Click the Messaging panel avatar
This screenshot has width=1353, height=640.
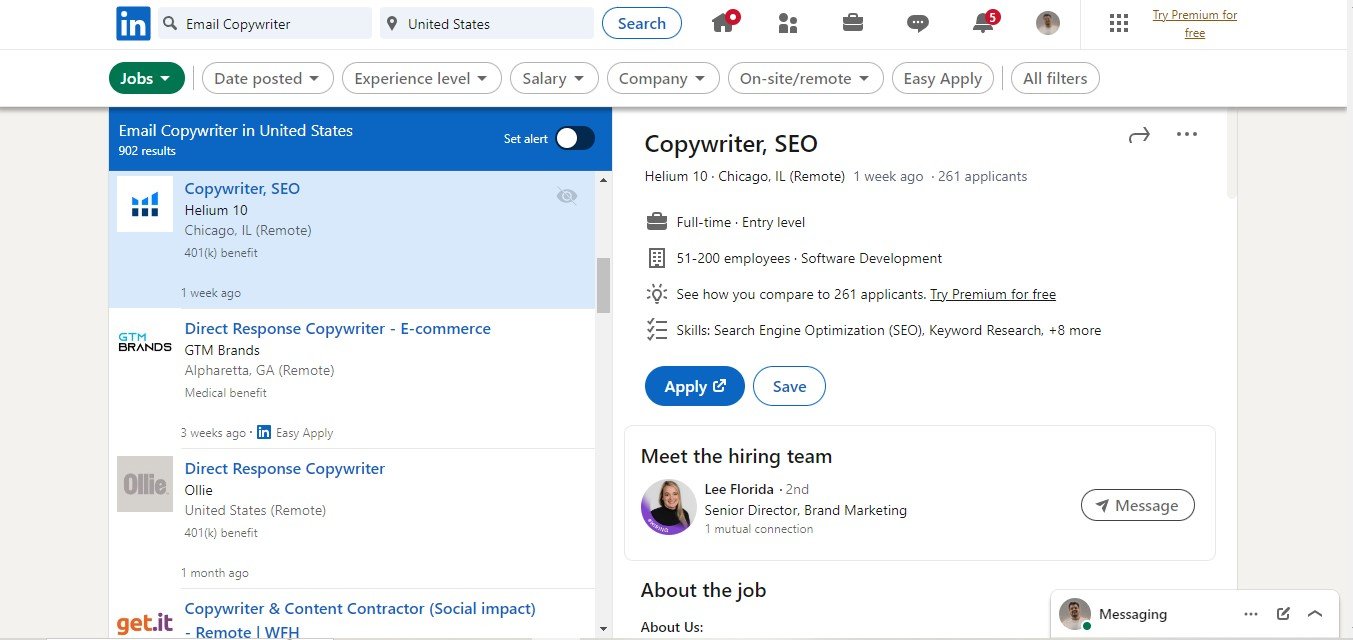[x=1075, y=614]
